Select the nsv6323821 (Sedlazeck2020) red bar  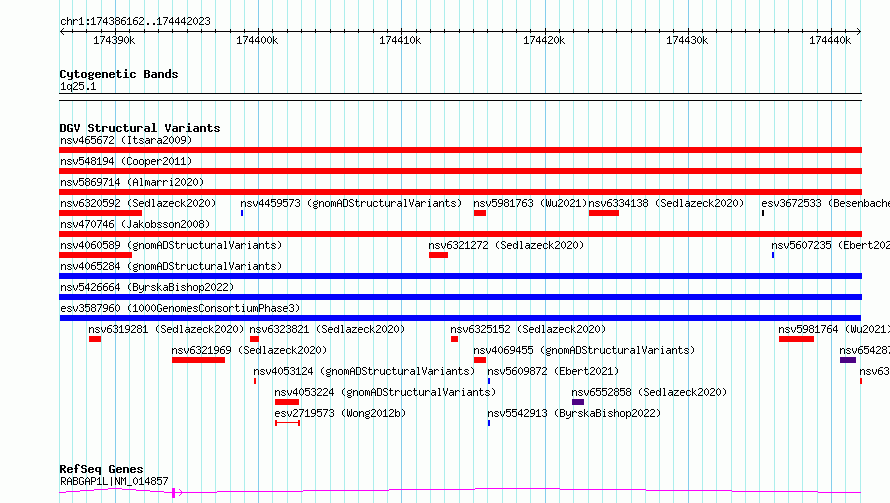pyautogui.click(x=254, y=339)
